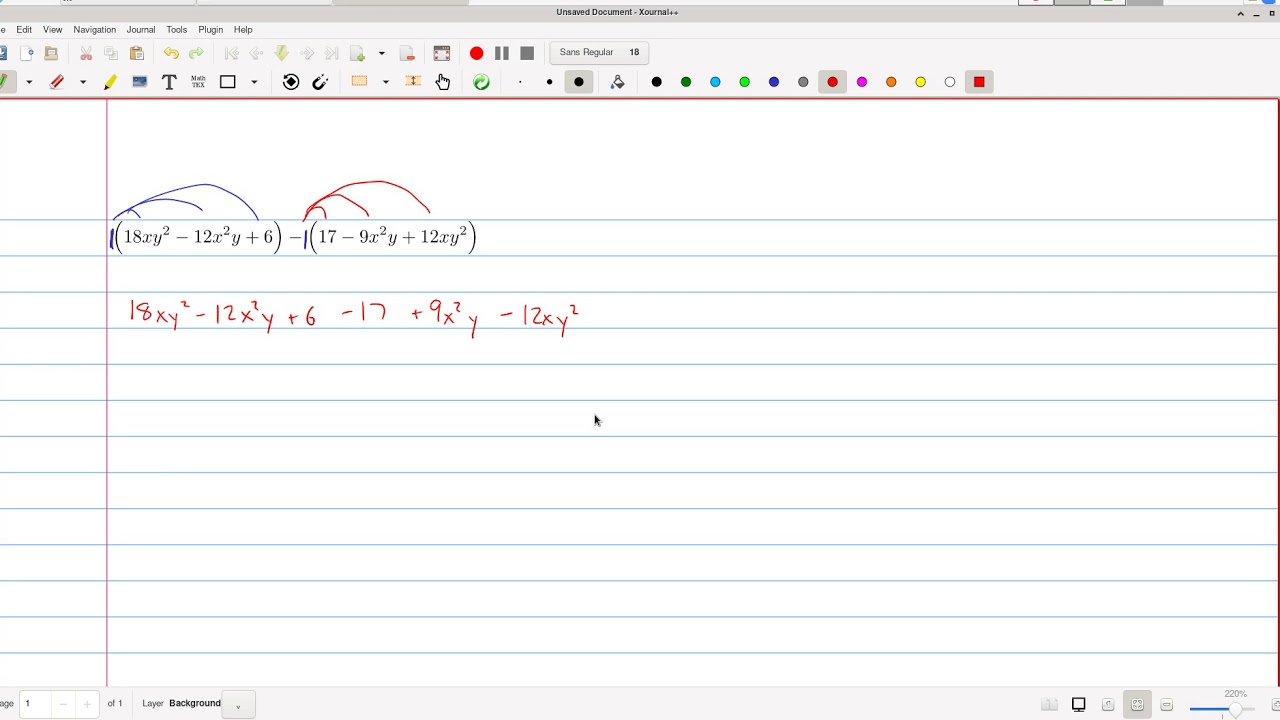
Task: Open the View menu
Action: 53,29
